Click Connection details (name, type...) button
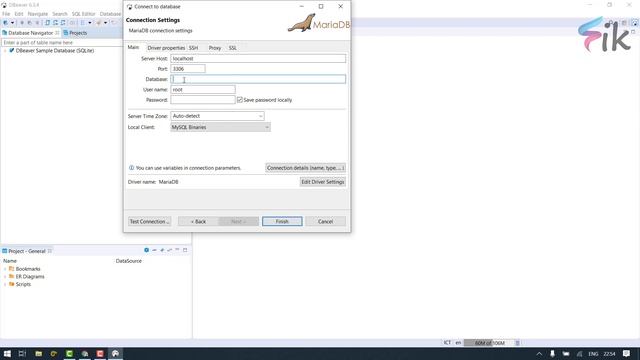 tap(305, 168)
